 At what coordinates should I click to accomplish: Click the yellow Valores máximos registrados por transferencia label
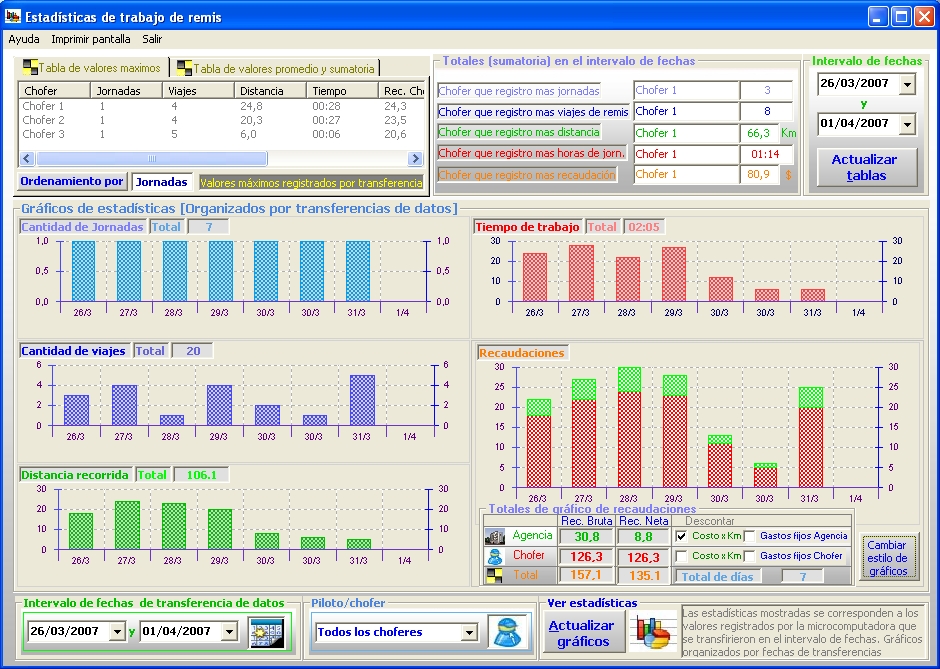pyautogui.click(x=311, y=183)
